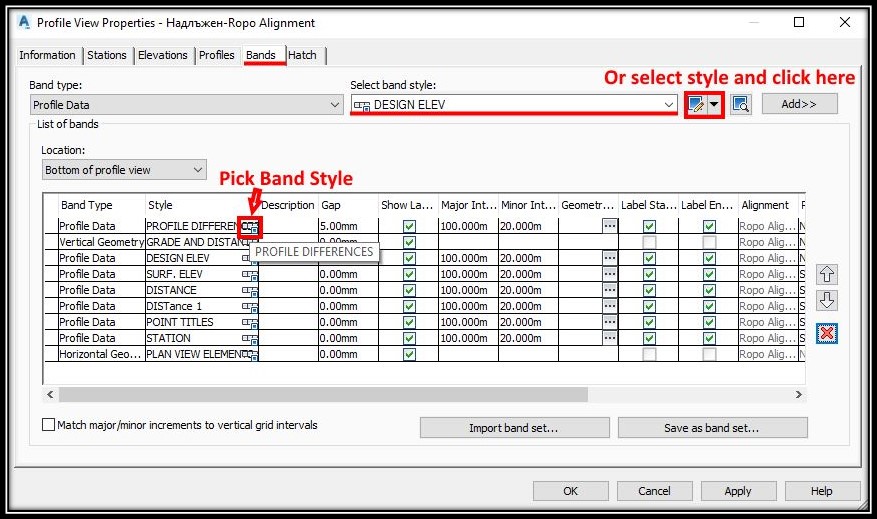Screen dimensions: 877x519
Task: Open the edit style dropdown arrow
Action: click(x=714, y=105)
